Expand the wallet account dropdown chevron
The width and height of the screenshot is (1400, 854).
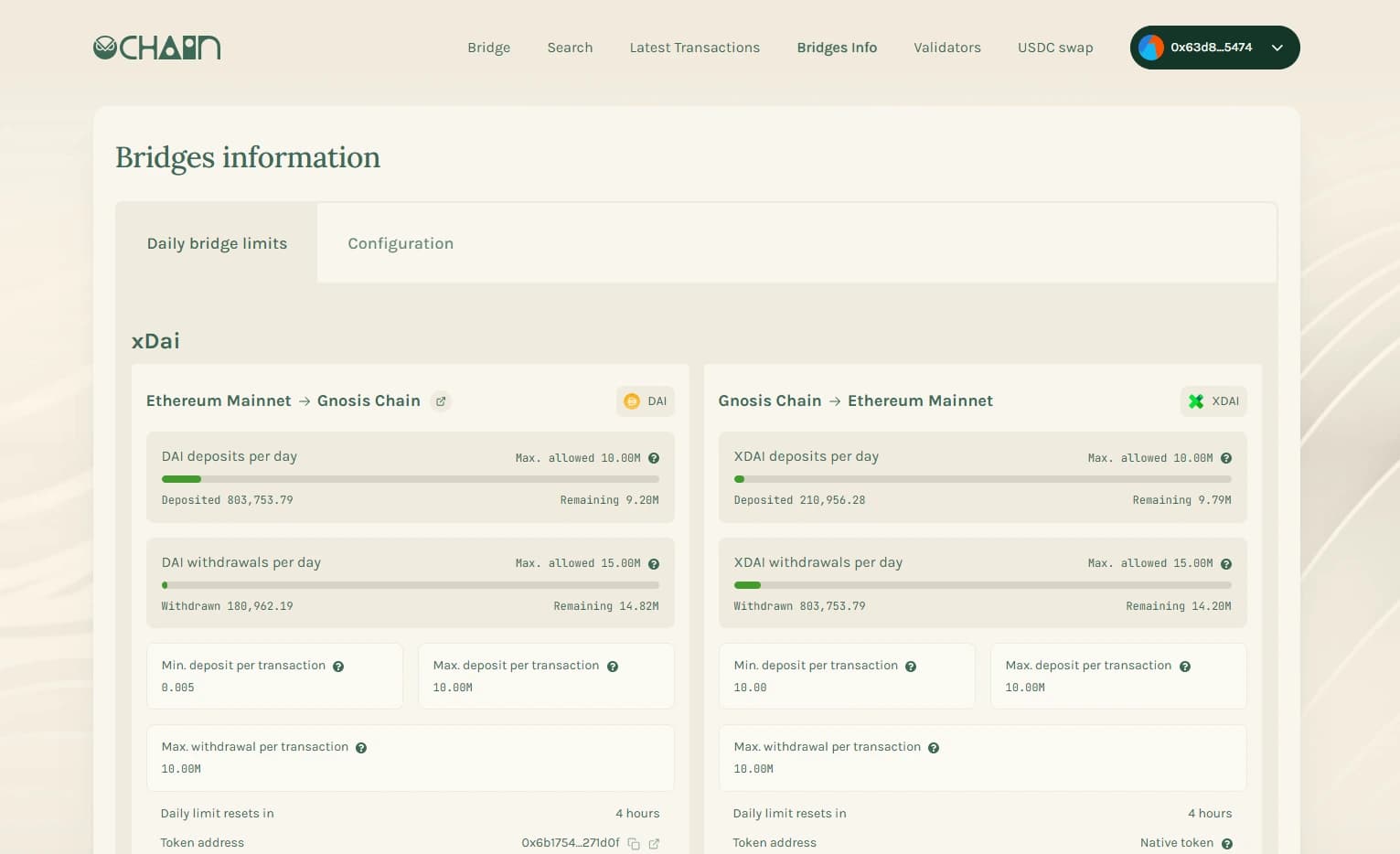pyautogui.click(x=1277, y=48)
